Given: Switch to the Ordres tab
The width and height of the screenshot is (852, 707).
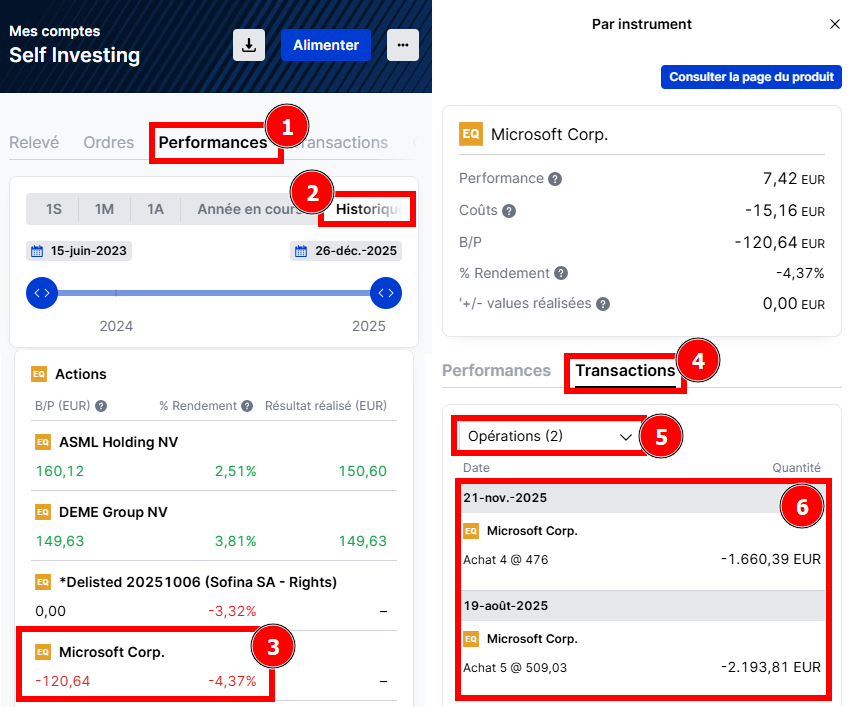Looking at the screenshot, I should (108, 142).
